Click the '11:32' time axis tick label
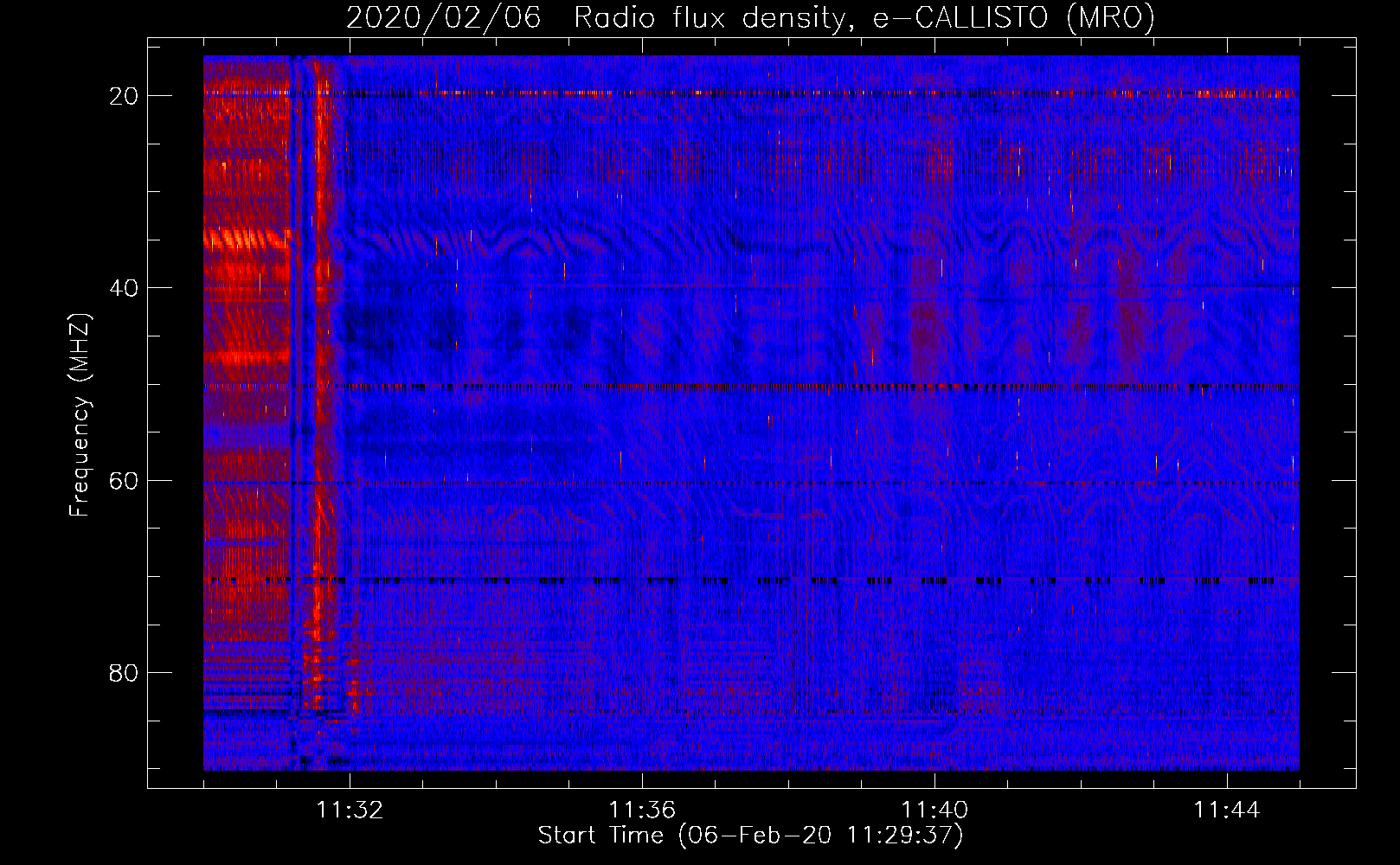Screen dimensions: 1400x865 click(x=350, y=811)
